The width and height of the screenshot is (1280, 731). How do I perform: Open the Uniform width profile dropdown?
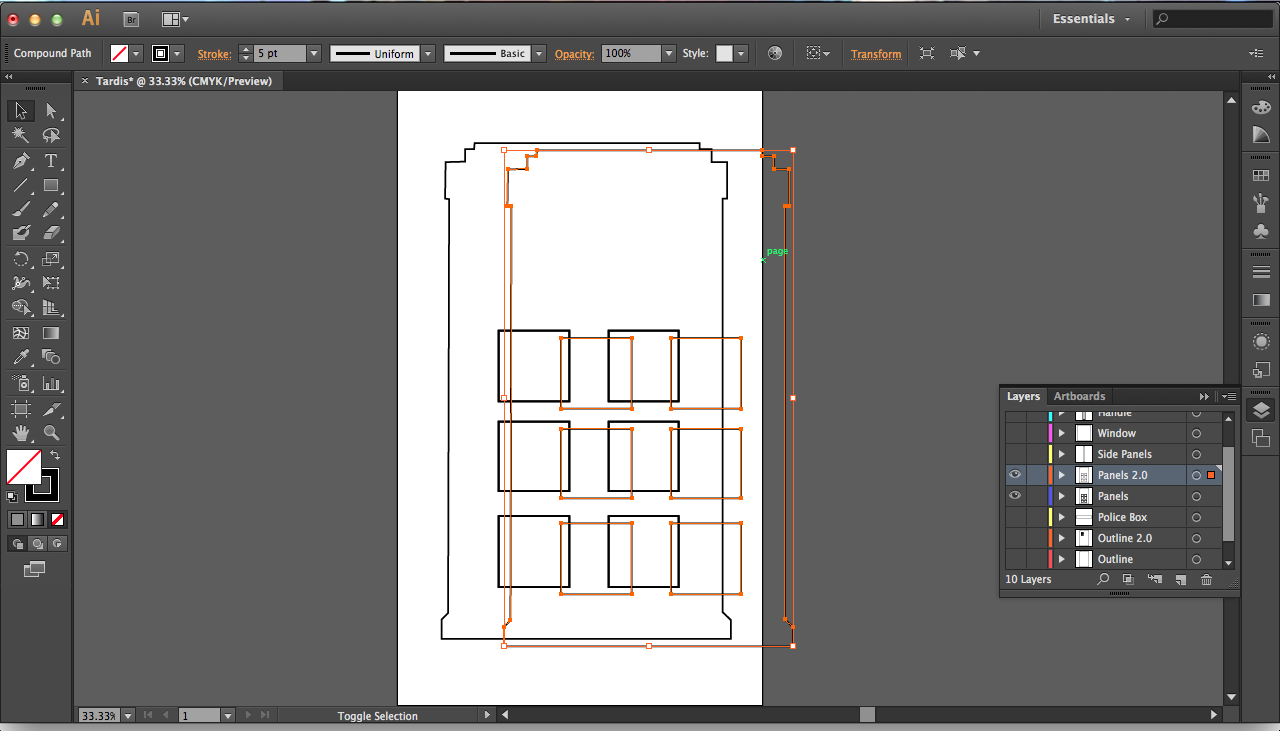[428, 53]
